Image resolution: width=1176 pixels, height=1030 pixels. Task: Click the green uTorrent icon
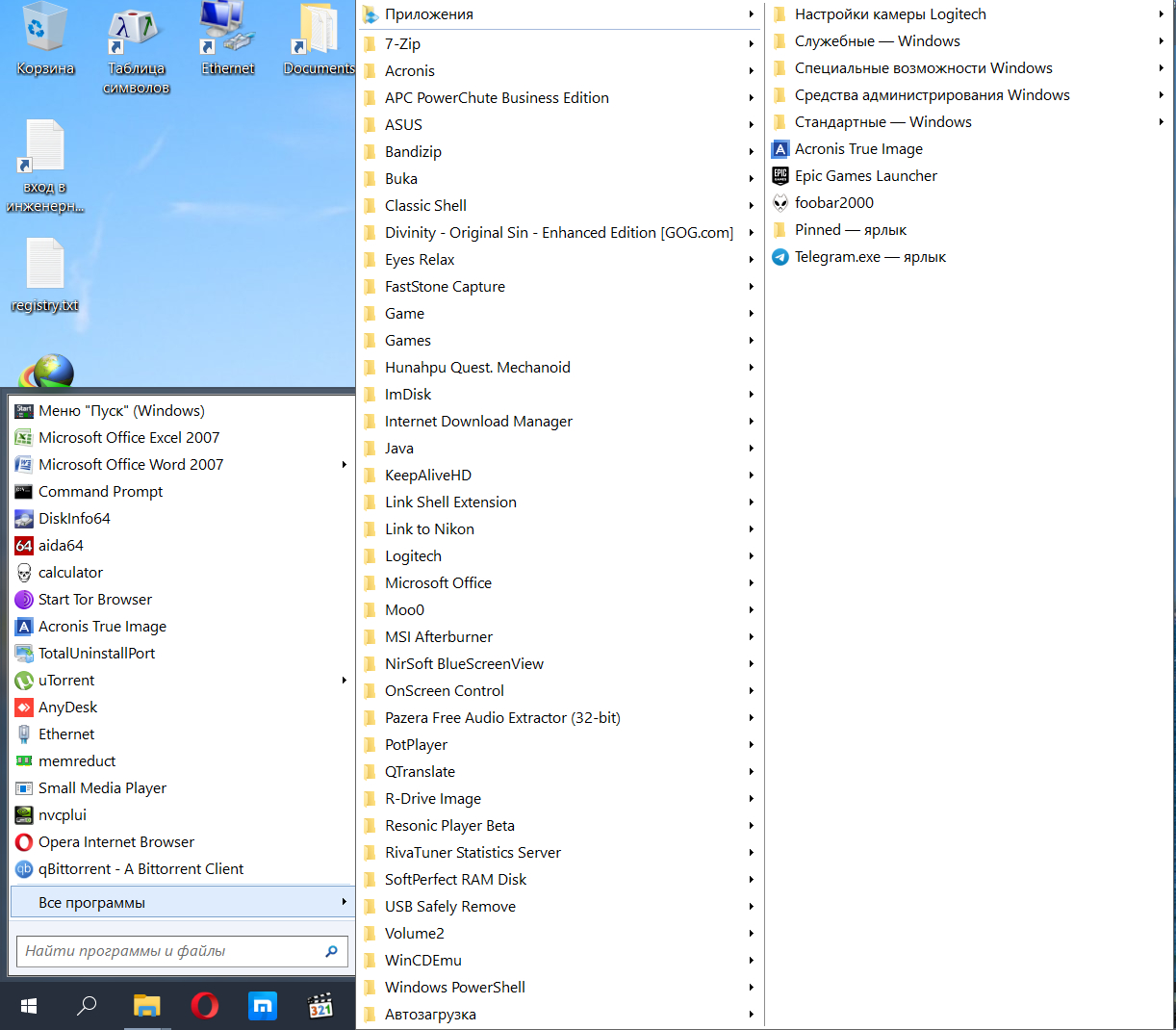[x=24, y=681]
